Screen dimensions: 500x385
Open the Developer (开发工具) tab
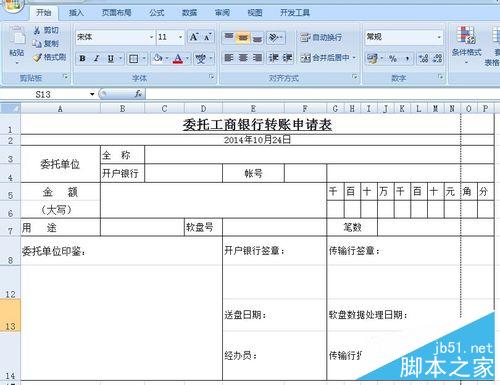point(295,13)
